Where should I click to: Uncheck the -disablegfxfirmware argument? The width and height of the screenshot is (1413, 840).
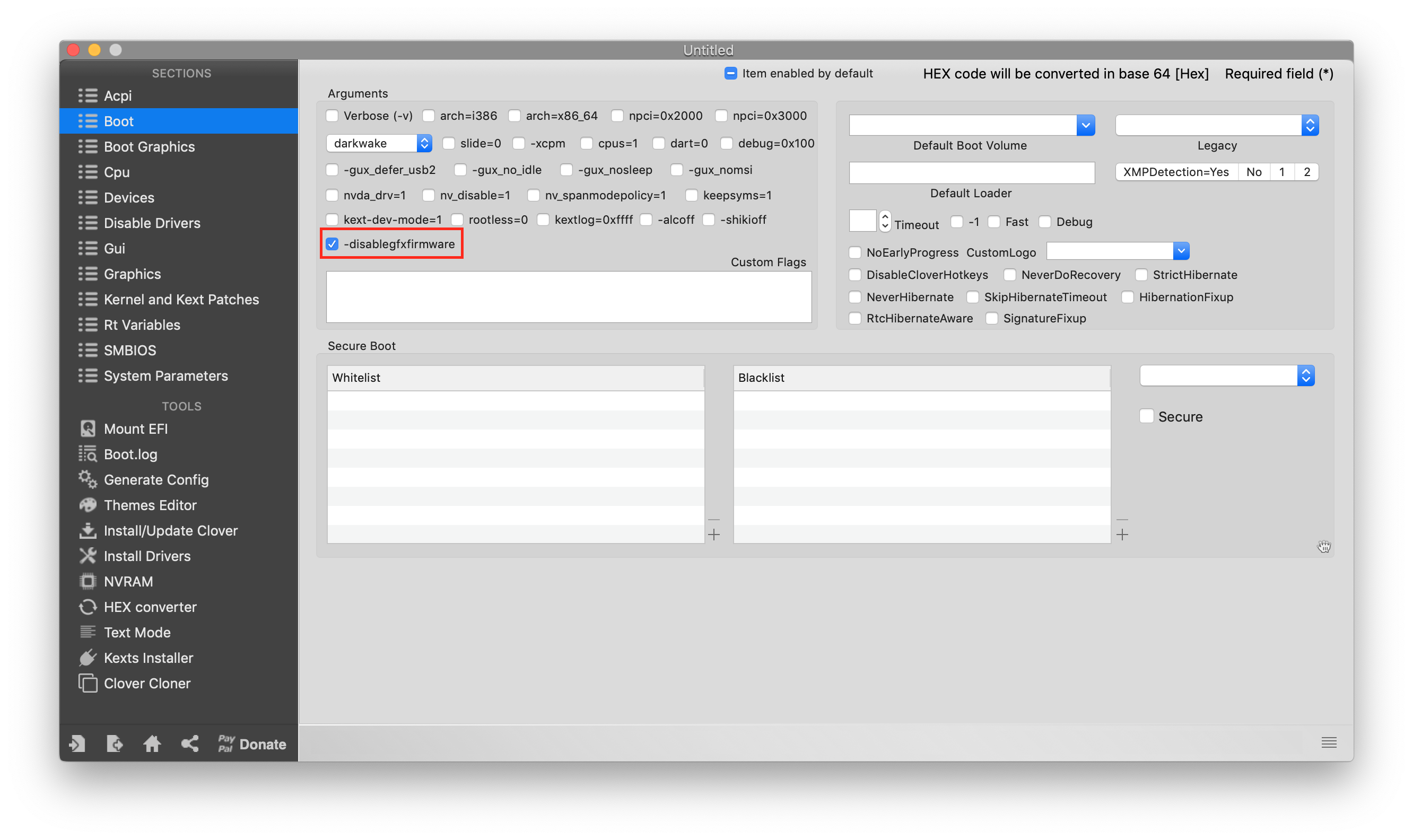[333, 244]
